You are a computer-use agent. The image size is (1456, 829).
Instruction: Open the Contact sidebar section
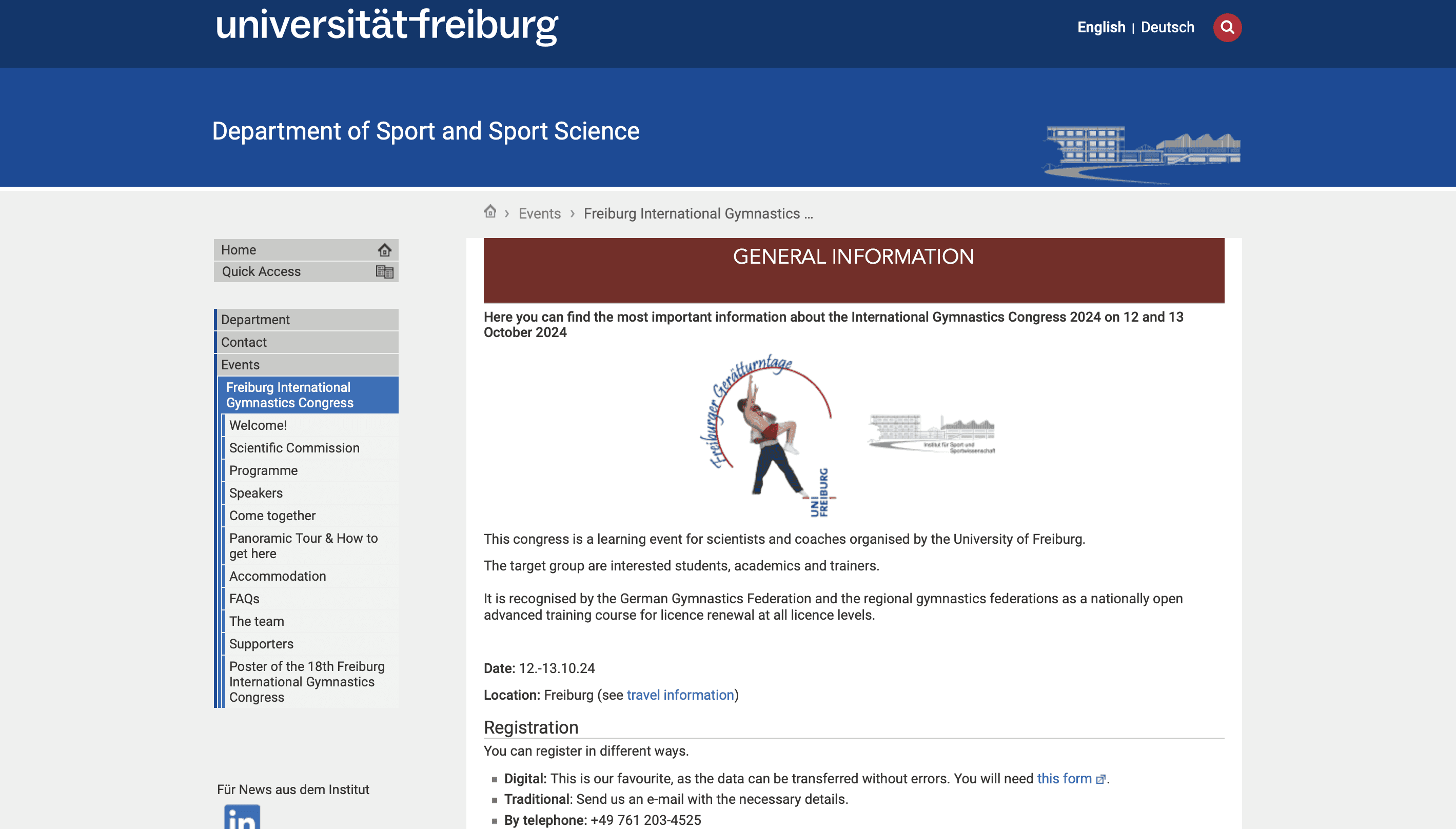(x=244, y=342)
